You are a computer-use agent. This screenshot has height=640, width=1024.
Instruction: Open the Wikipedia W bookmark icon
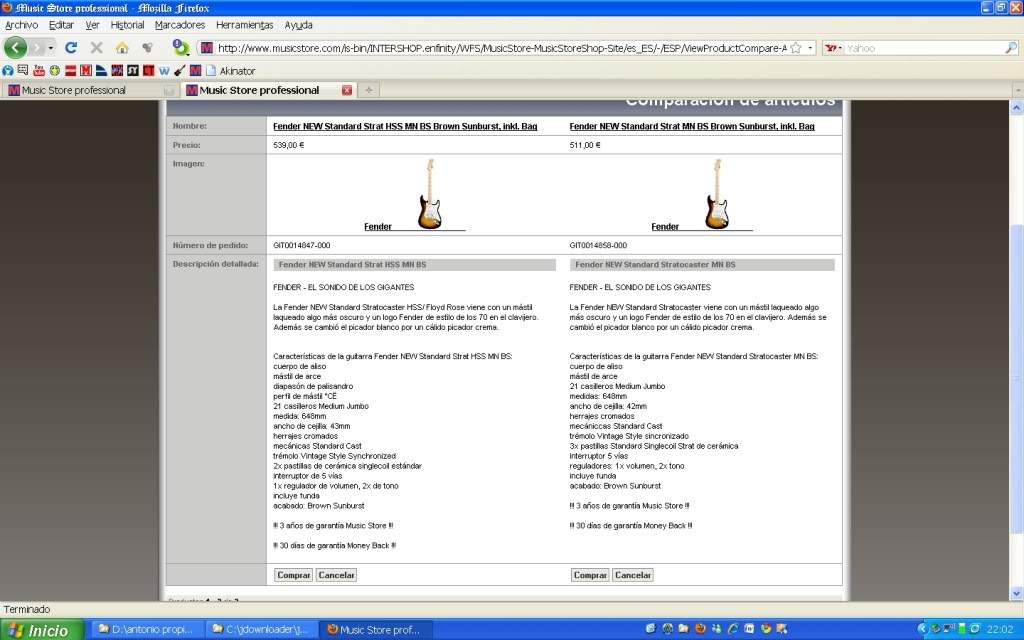pos(164,71)
